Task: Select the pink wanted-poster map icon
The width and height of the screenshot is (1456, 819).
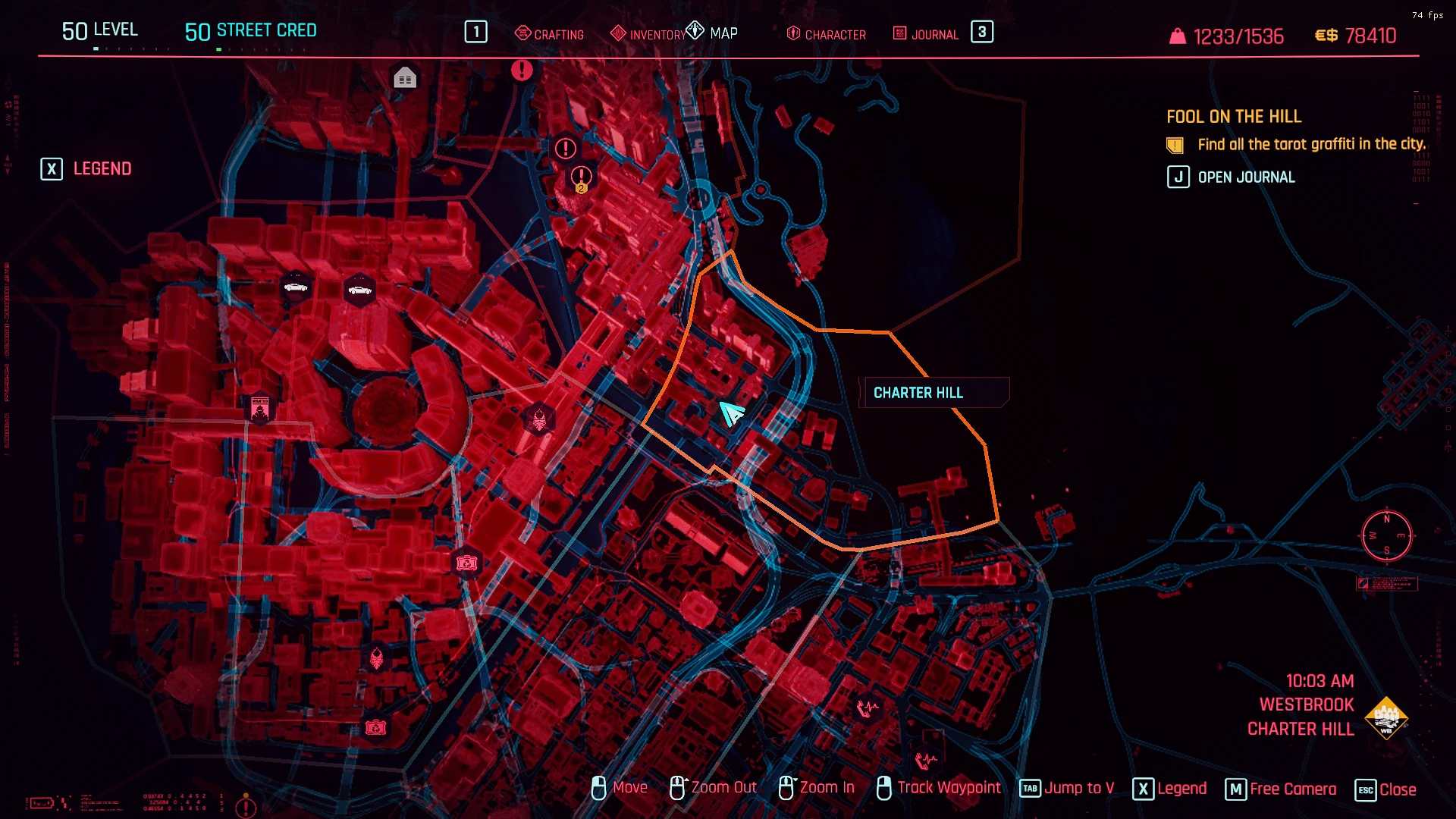Action: (x=260, y=409)
